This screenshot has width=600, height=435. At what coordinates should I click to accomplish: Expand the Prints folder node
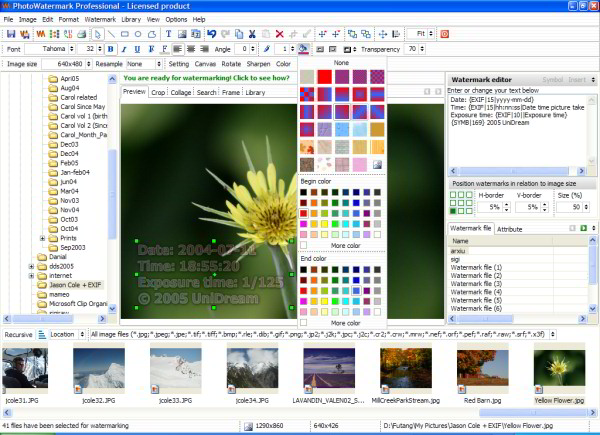[42, 238]
